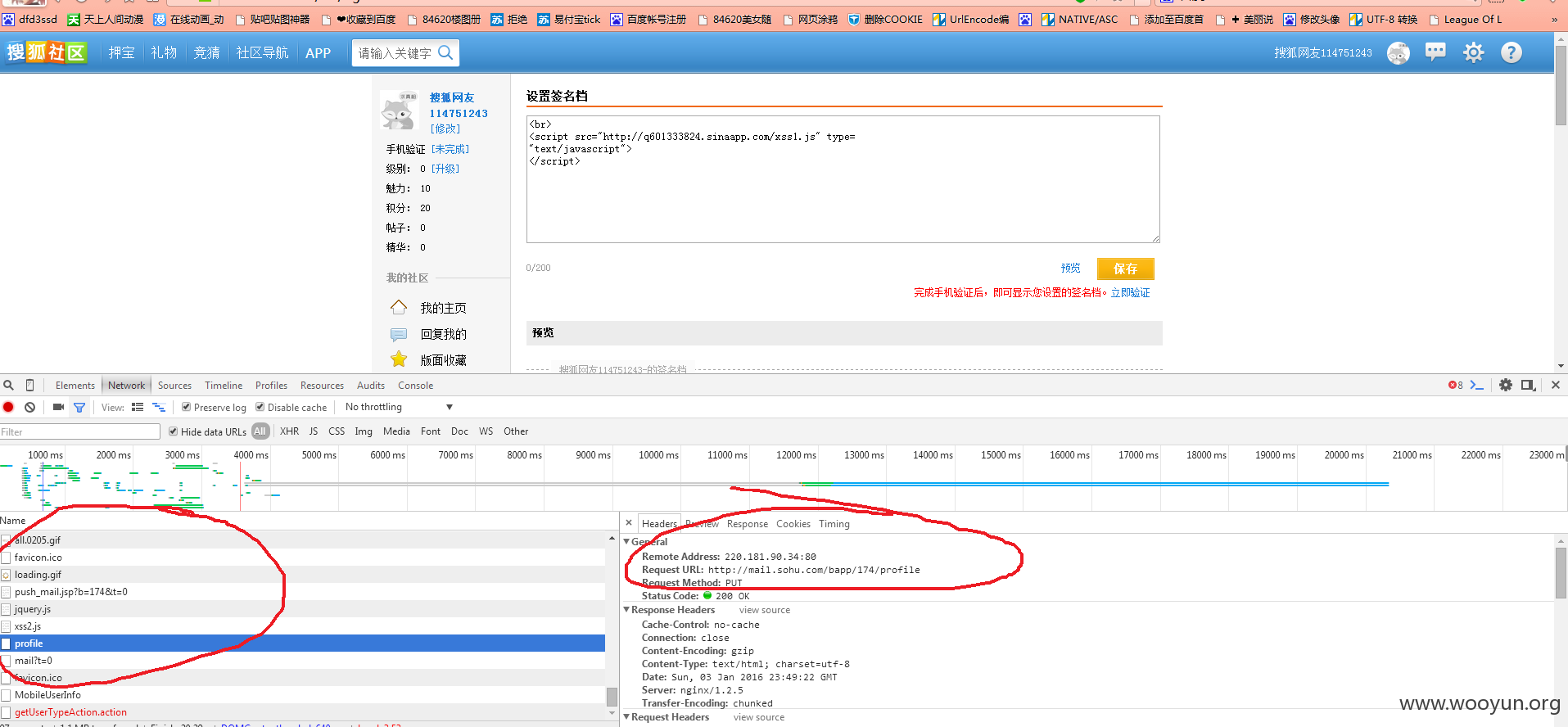This screenshot has width=1568, height=727.
Task: Toggle the overview waterfall view icon
Action: coord(159,407)
